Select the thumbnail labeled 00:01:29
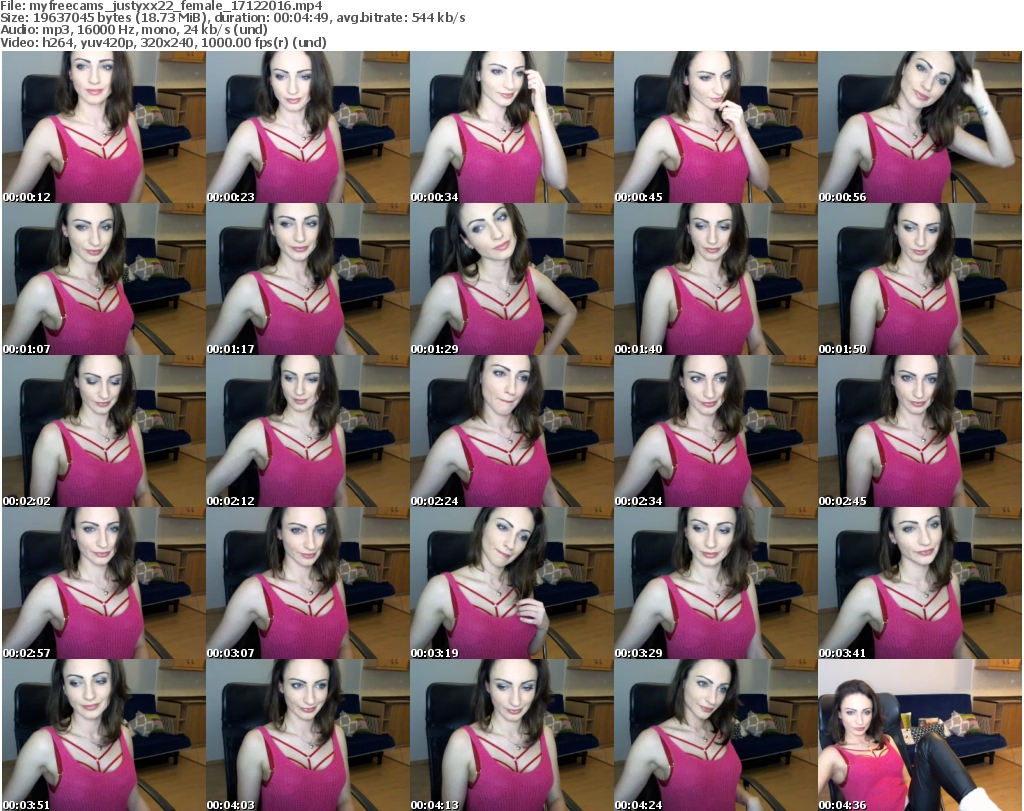The image size is (1024, 811). (511, 279)
